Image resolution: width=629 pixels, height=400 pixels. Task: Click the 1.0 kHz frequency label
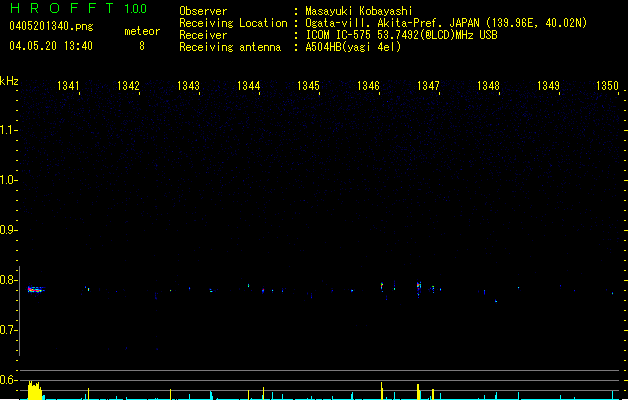point(9,180)
